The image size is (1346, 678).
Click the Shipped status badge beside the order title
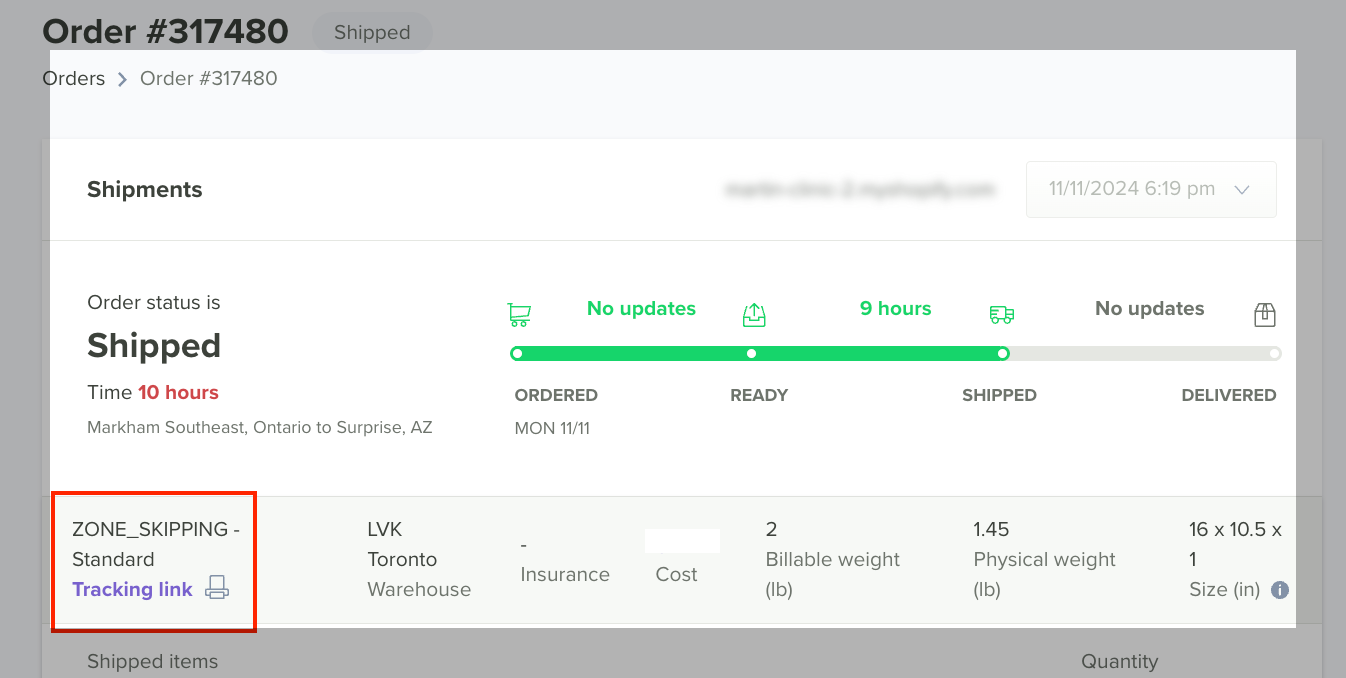click(x=372, y=32)
